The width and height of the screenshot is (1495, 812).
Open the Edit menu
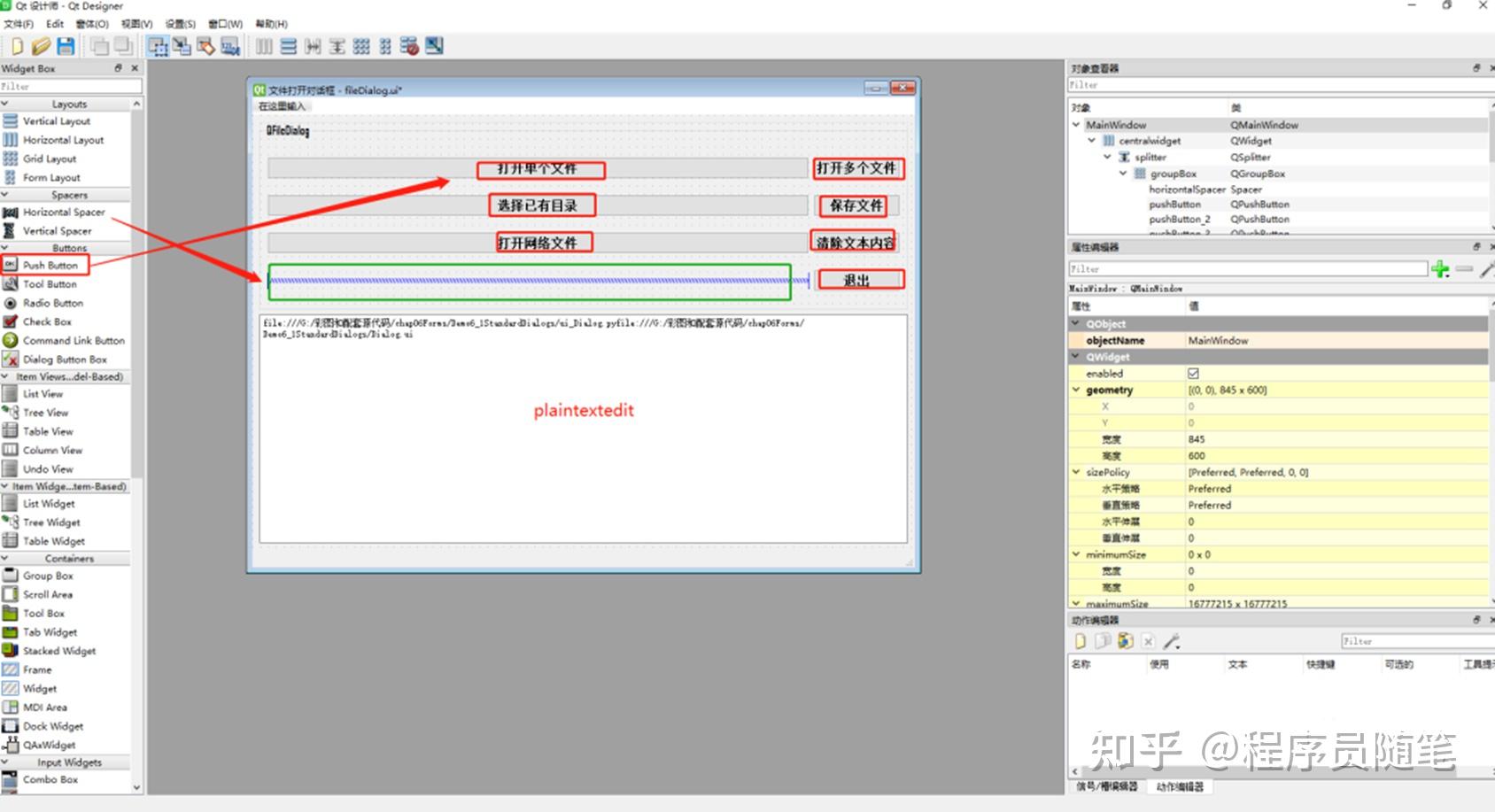(54, 24)
